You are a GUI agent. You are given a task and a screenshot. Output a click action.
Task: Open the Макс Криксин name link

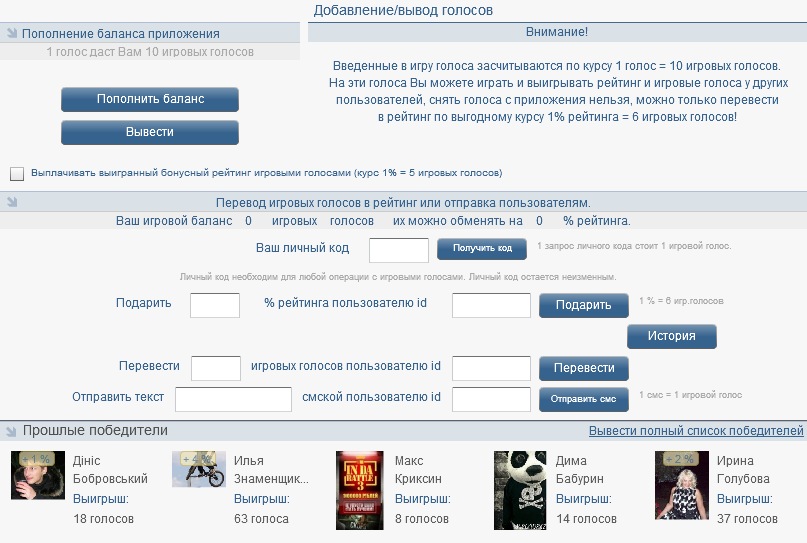click(x=418, y=470)
